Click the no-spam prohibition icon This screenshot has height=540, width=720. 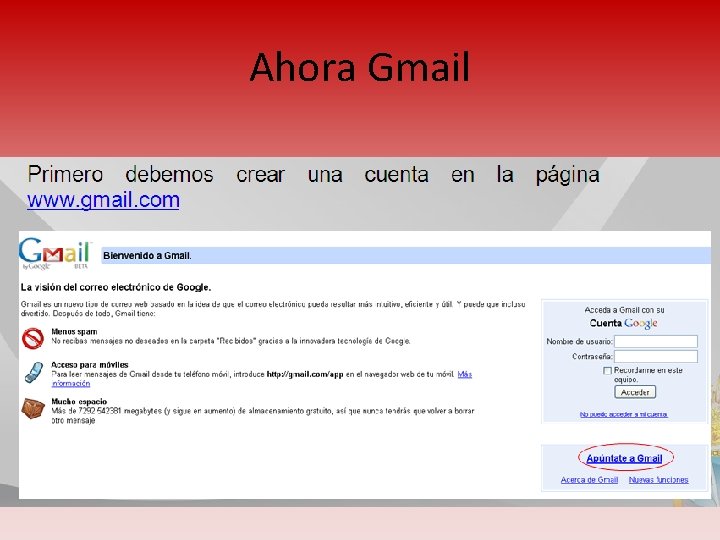tap(33, 338)
